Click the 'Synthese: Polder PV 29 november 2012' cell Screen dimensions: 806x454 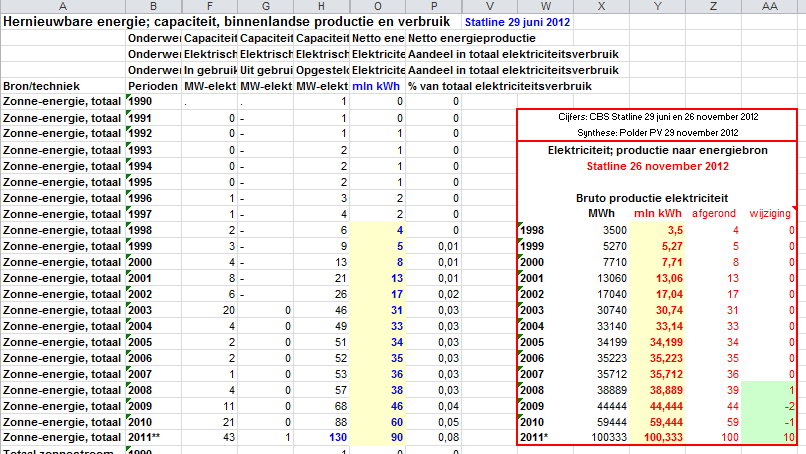(x=656, y=132)
